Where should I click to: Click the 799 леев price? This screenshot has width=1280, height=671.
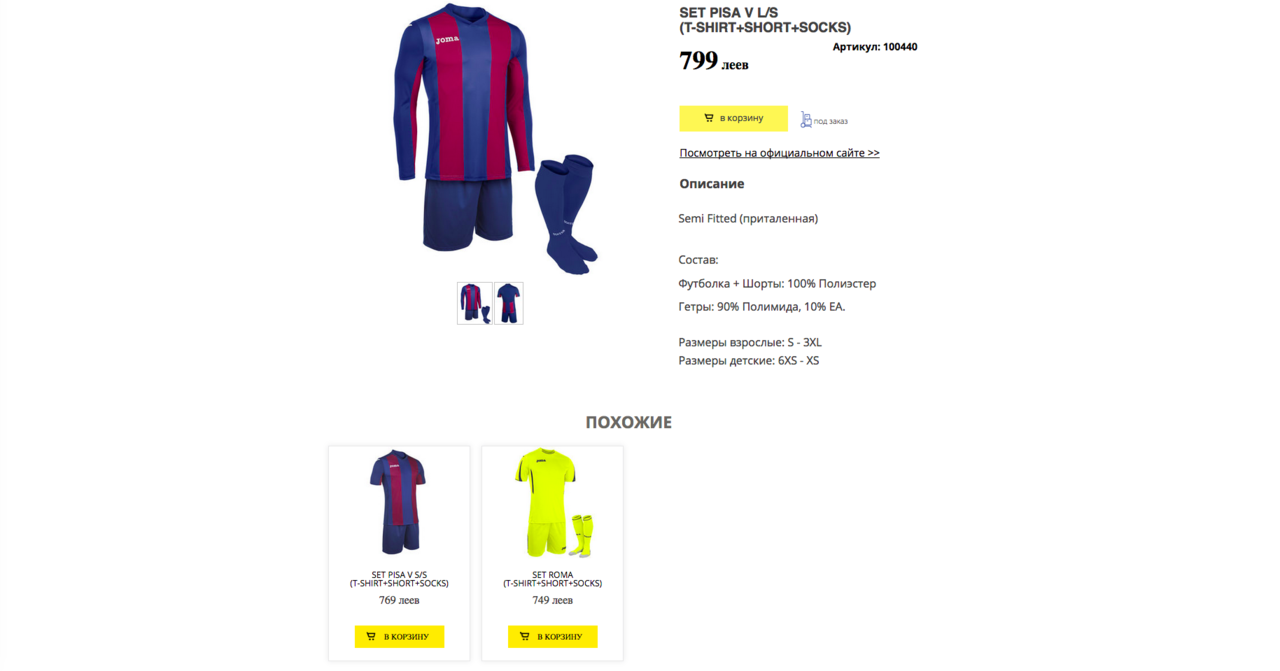coord(714,61)
